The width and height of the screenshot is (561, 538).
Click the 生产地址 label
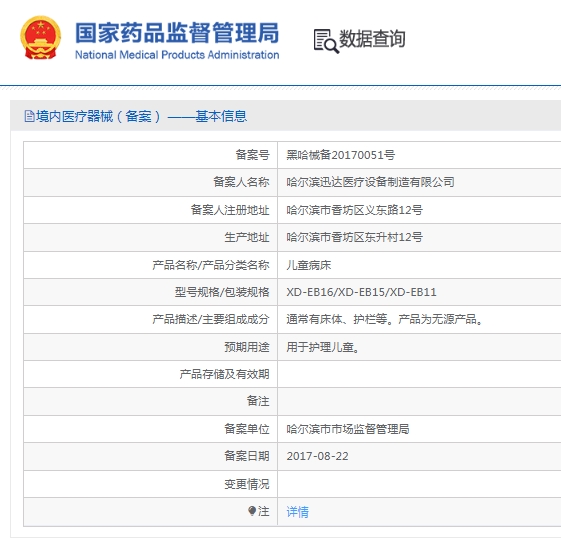pyautogui.click(x=247, y=237)
